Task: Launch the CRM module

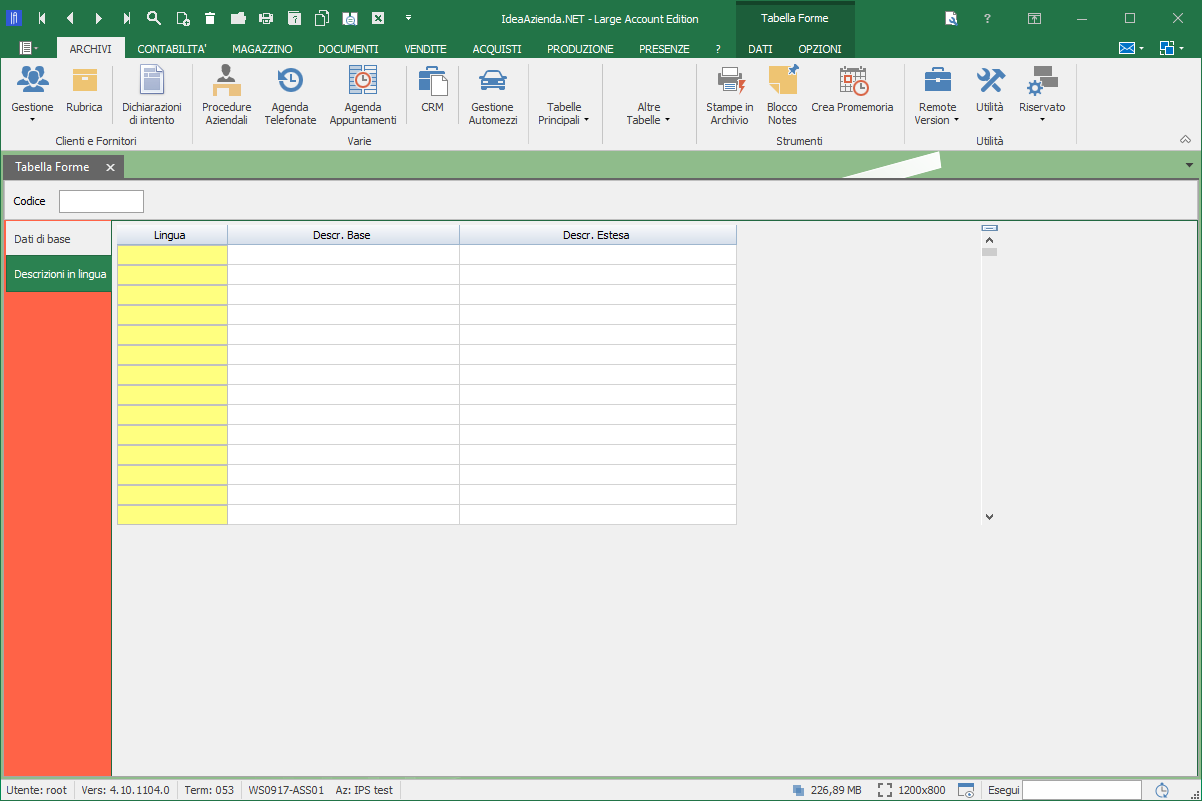Action: point(432,89)
